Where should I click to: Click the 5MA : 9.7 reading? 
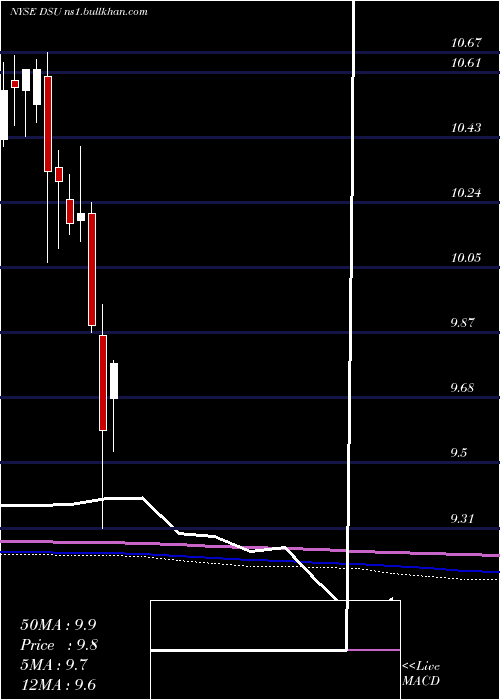click(x=54, y=665)
